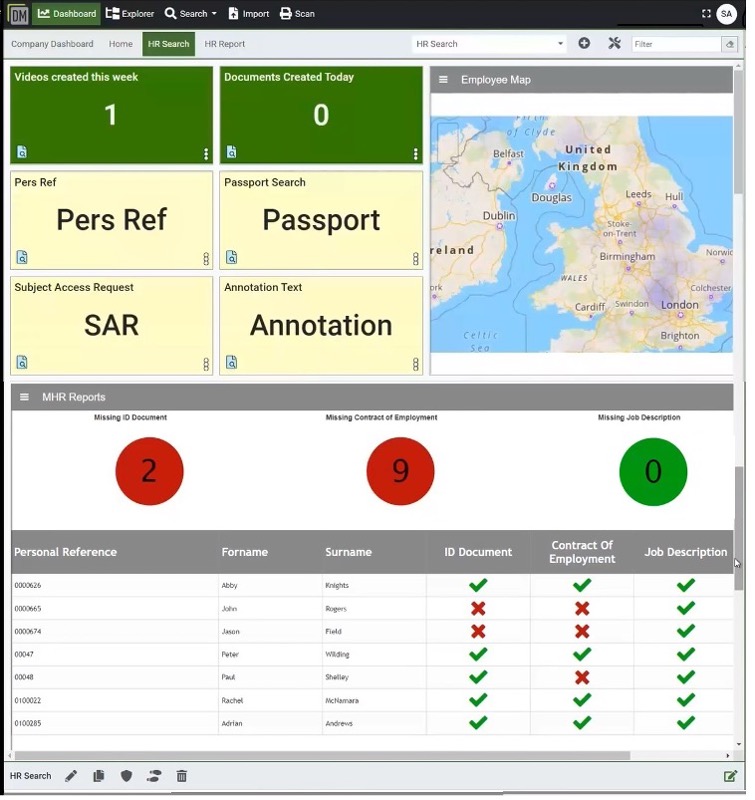The image size is (755, 800).
Task: Open options menu on Documents Created Today tile
Action: coord(416,154)
